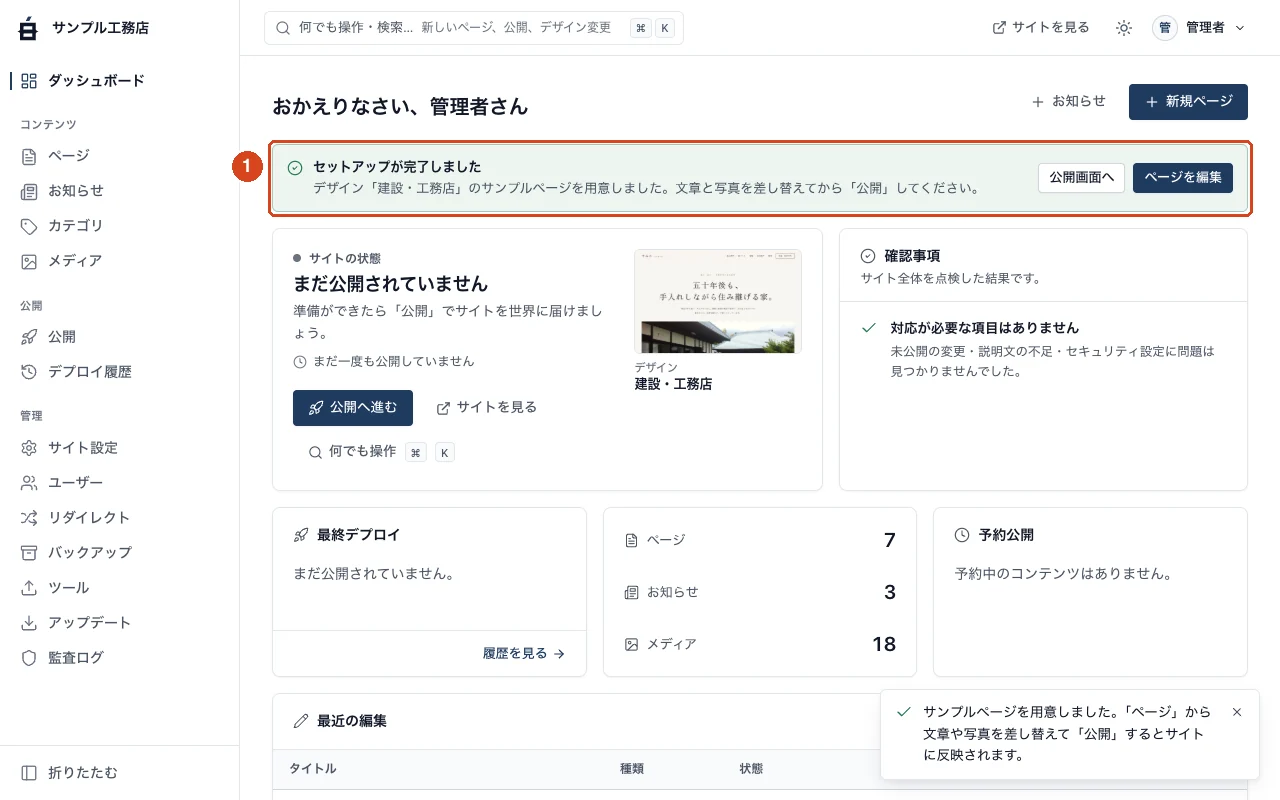1280x800 pixels.
Task: Click the サンプル工務店 logo icon
Action: [28, 28]
